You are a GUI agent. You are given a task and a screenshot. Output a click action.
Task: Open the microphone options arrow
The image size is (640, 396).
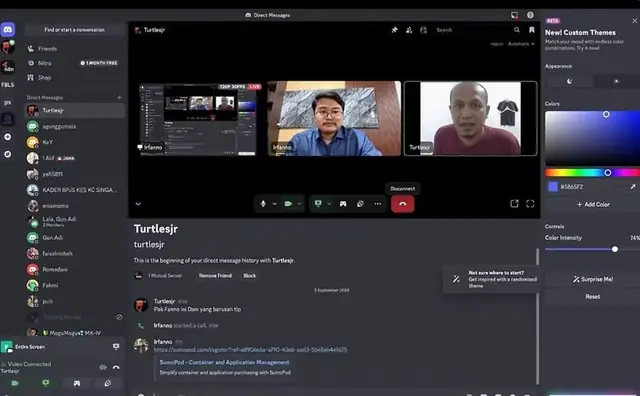pos(274,204)
